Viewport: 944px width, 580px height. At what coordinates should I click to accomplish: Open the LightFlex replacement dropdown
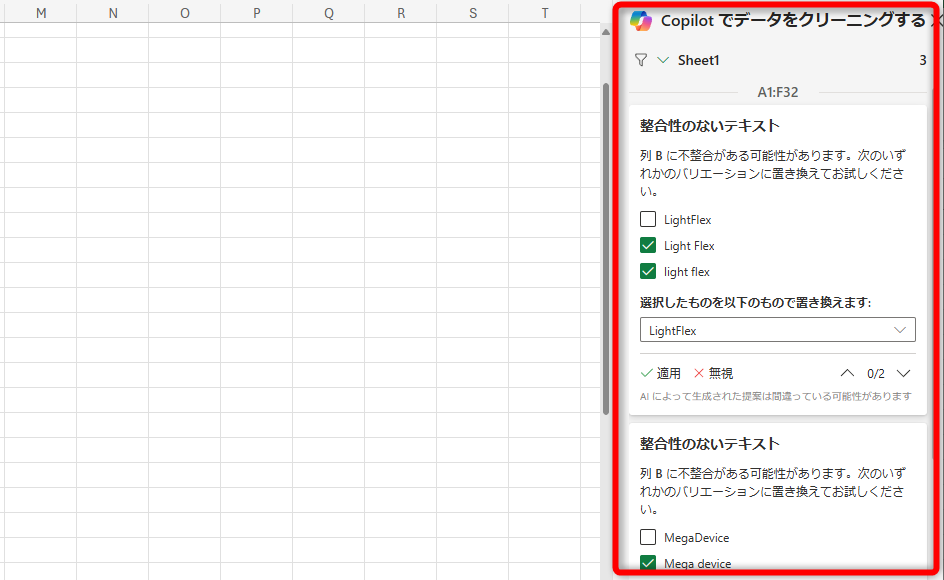click(x=777, y=330)
